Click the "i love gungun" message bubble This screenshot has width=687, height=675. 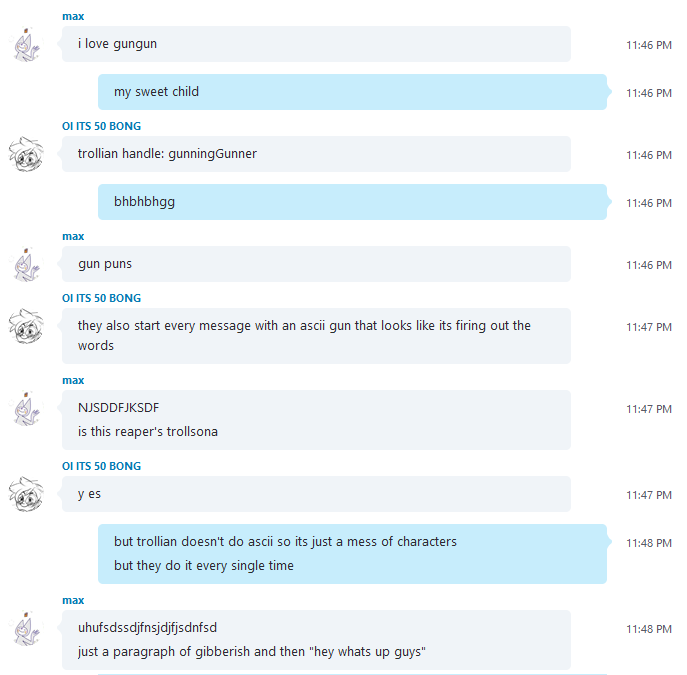[316, 44]
